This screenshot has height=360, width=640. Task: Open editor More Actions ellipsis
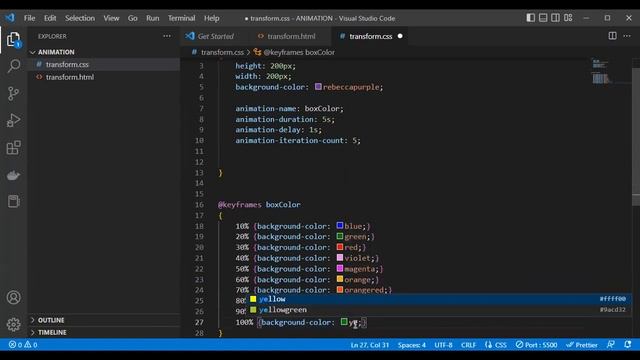click(627, 36)
